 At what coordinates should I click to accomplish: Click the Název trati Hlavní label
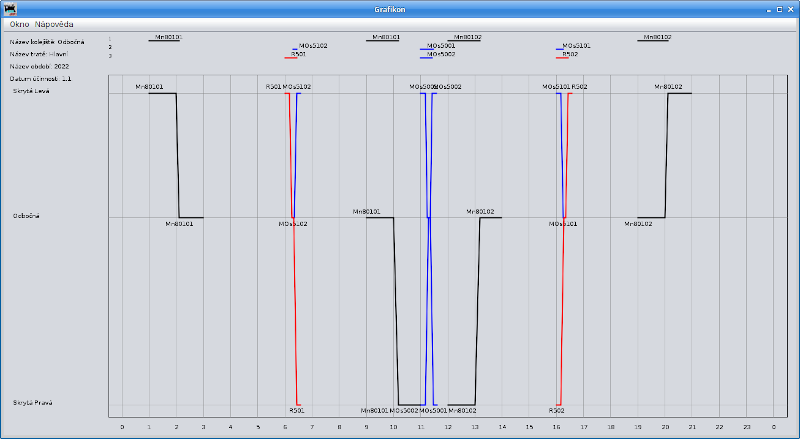click(x=40, y=54)
